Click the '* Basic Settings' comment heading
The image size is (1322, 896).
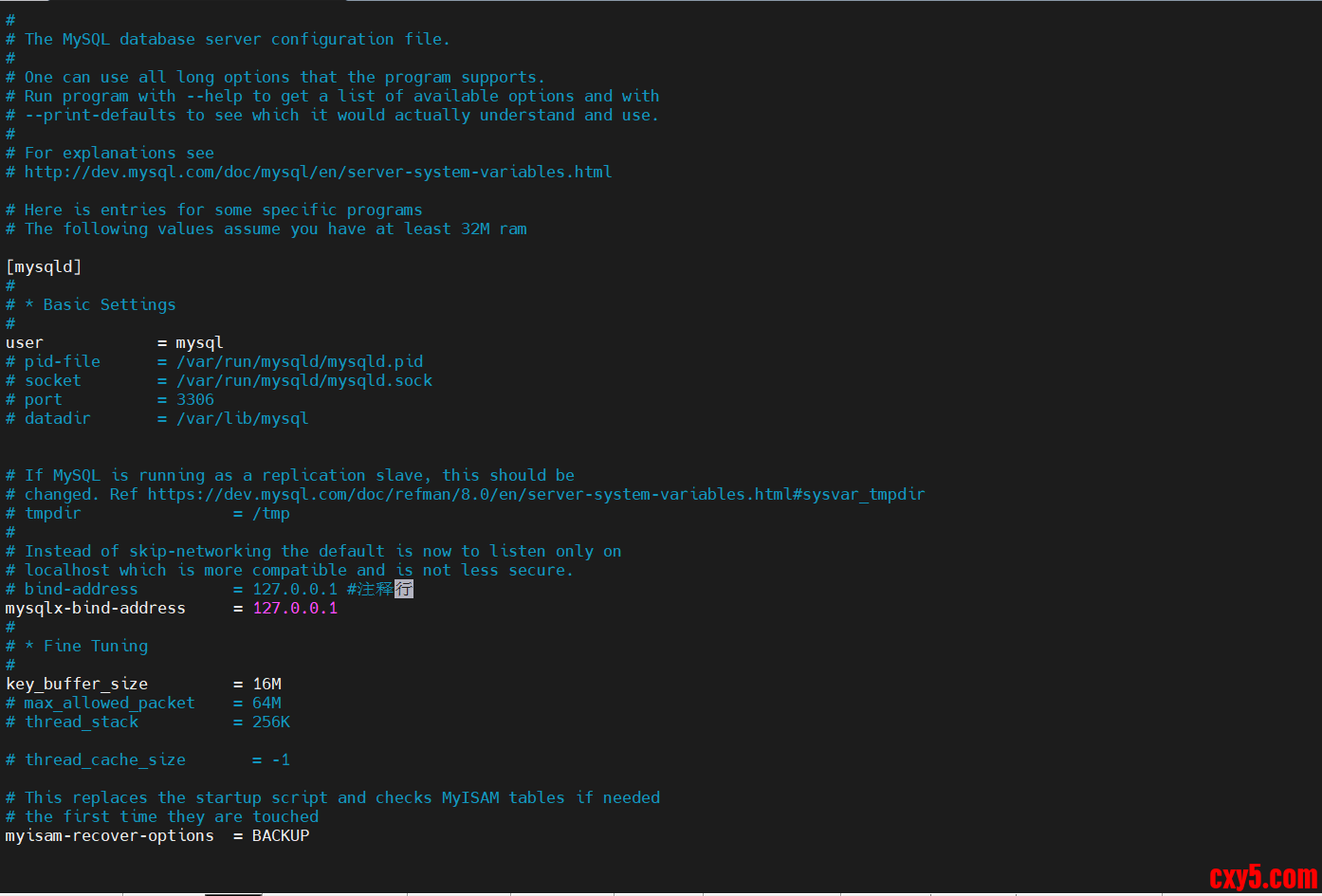pos(101,304)
